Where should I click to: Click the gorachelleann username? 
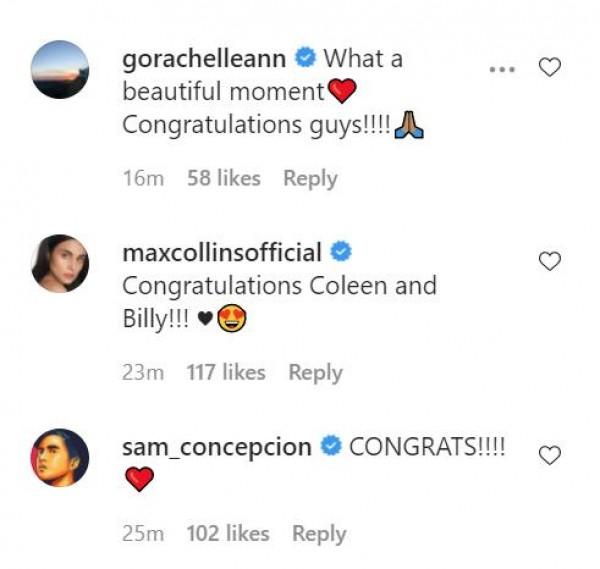(x=203, y=59)
